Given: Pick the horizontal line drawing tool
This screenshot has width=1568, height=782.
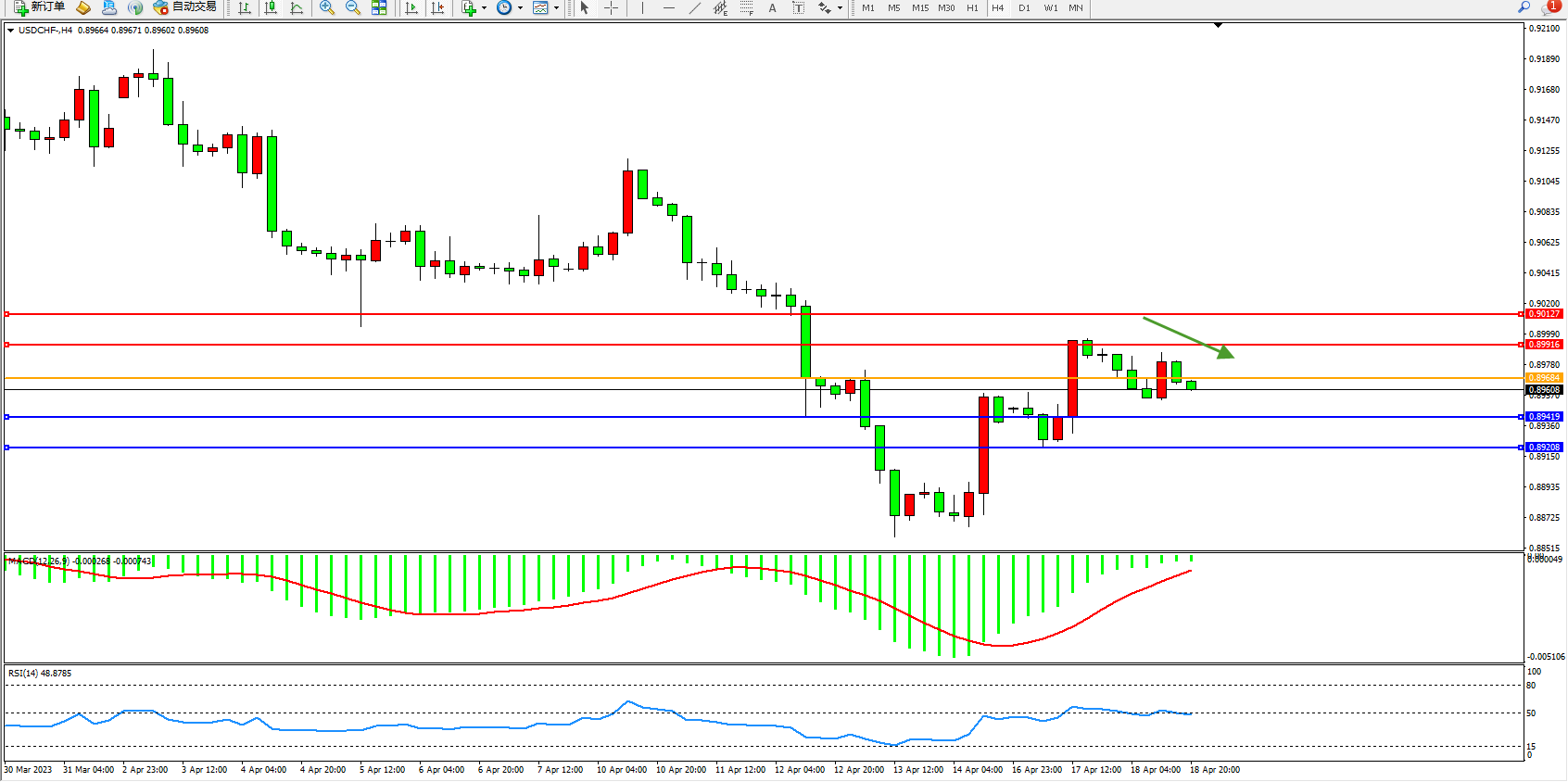Looking at the screenshot, I should coord(668,7).
